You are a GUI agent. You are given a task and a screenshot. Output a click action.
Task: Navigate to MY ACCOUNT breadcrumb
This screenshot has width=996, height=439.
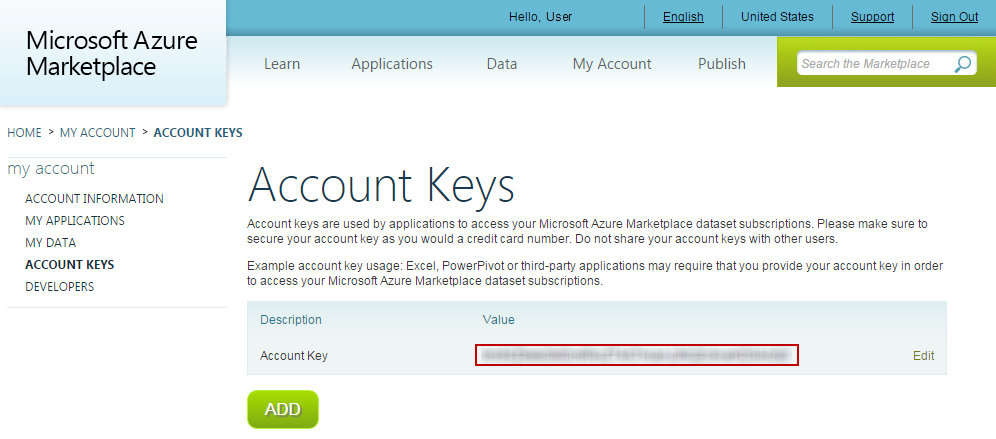coord(97,133)
